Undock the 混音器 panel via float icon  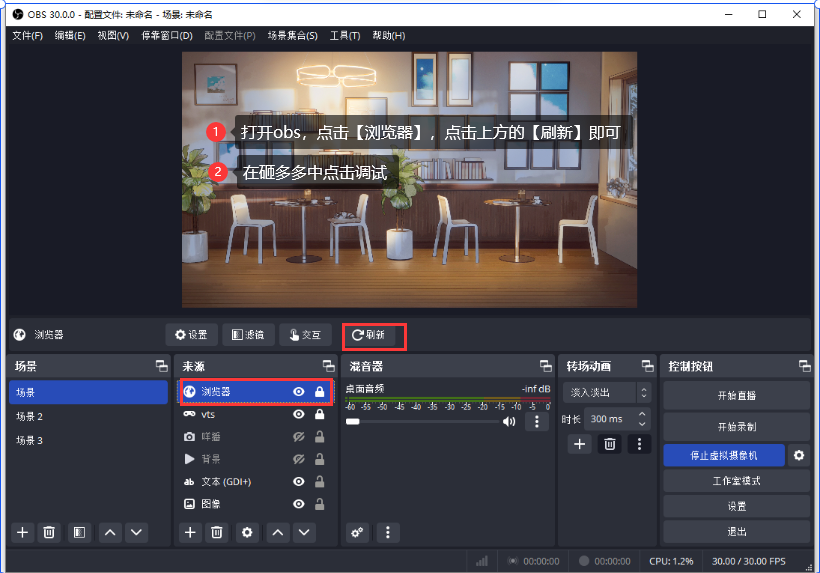click(545, 366)
